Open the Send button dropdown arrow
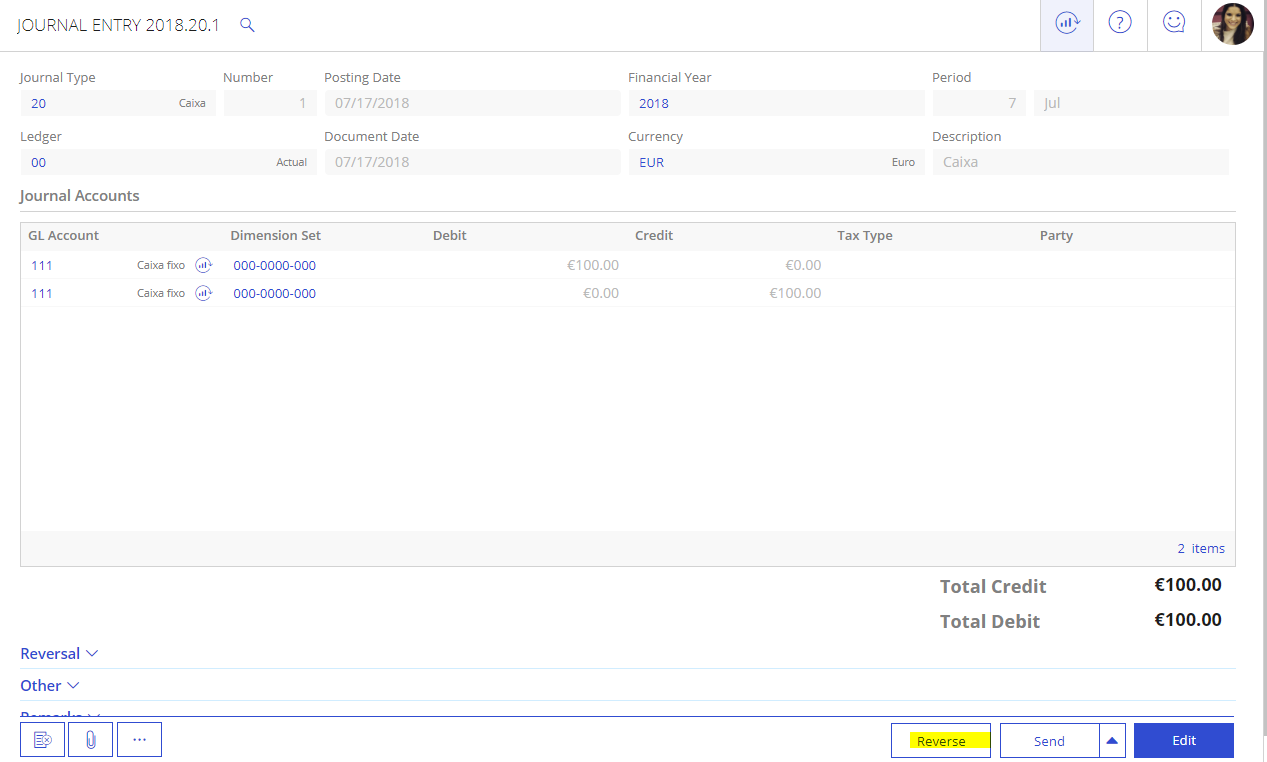Image resolution: width=1267 pixels, height=762 pixels. coord(1112,741)
